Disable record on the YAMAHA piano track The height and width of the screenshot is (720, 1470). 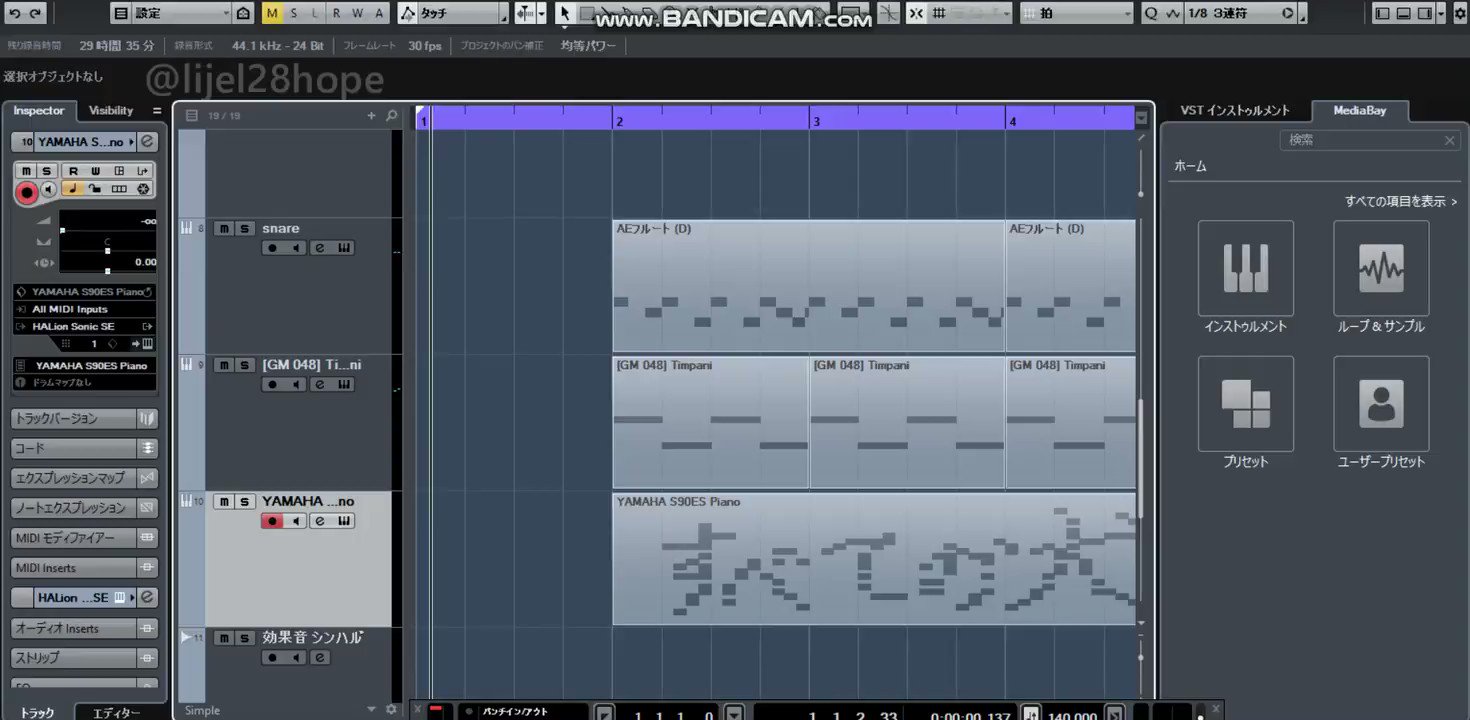pyautogui.click(x=272, y=521)
